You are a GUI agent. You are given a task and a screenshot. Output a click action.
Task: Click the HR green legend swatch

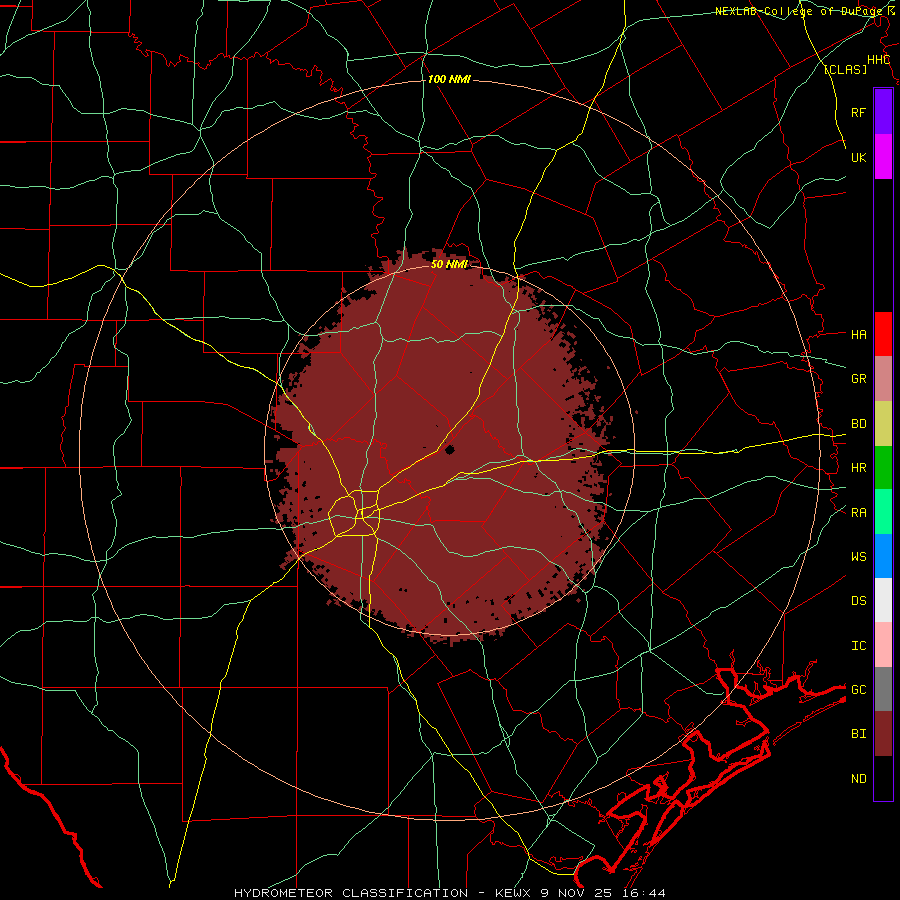click(x=883, y=468)
